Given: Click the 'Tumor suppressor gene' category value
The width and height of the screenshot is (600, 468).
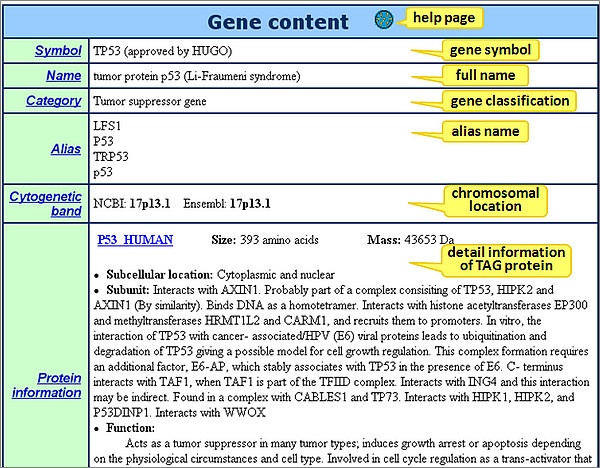Looking at the screenshot, I should tap(150, 101).
